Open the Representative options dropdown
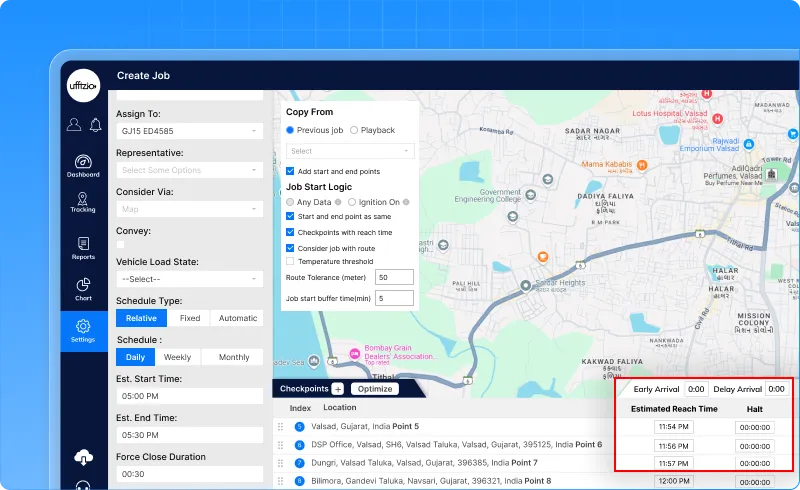The image size is (800, 490). pos(189,170)
